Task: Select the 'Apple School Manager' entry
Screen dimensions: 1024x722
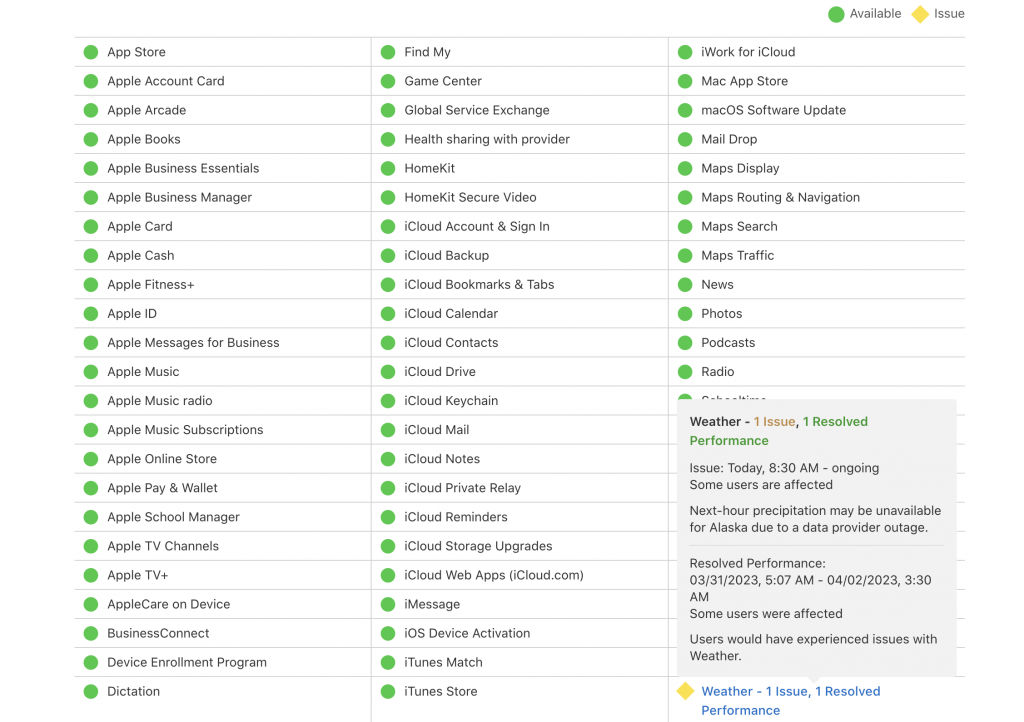Action: coord(174,517)
